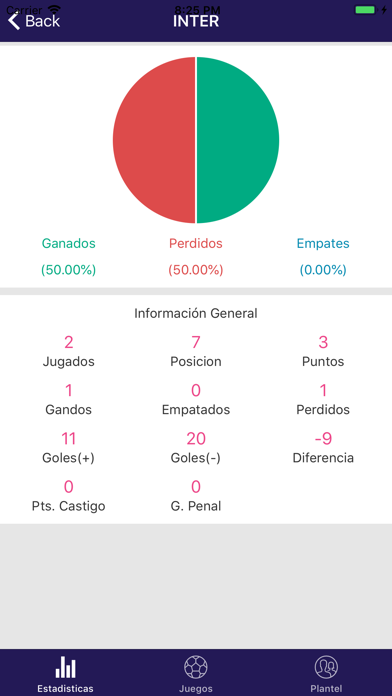Tap the Ganados legend label

68,243
